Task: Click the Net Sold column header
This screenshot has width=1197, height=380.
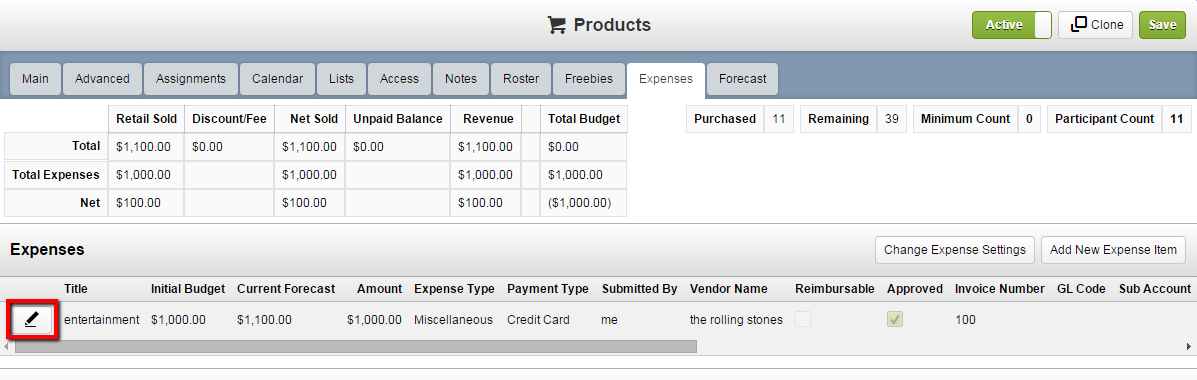Action: point(309,119)
